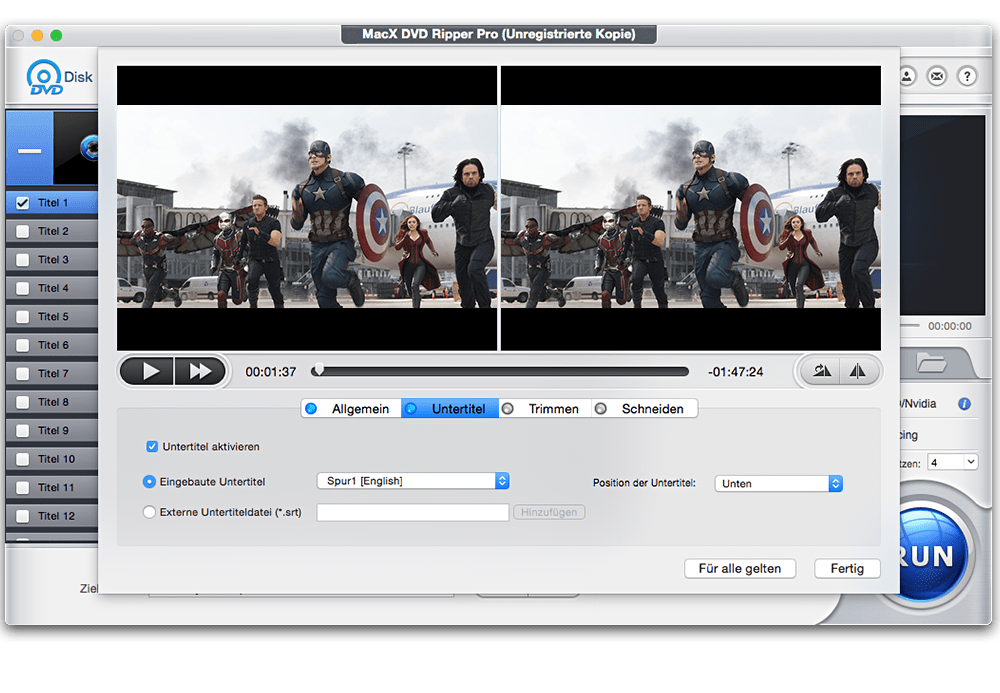The width and height of the screenshot is (1000, 693).
Task: Click the register account icon
Action: [x=908, y=76]
